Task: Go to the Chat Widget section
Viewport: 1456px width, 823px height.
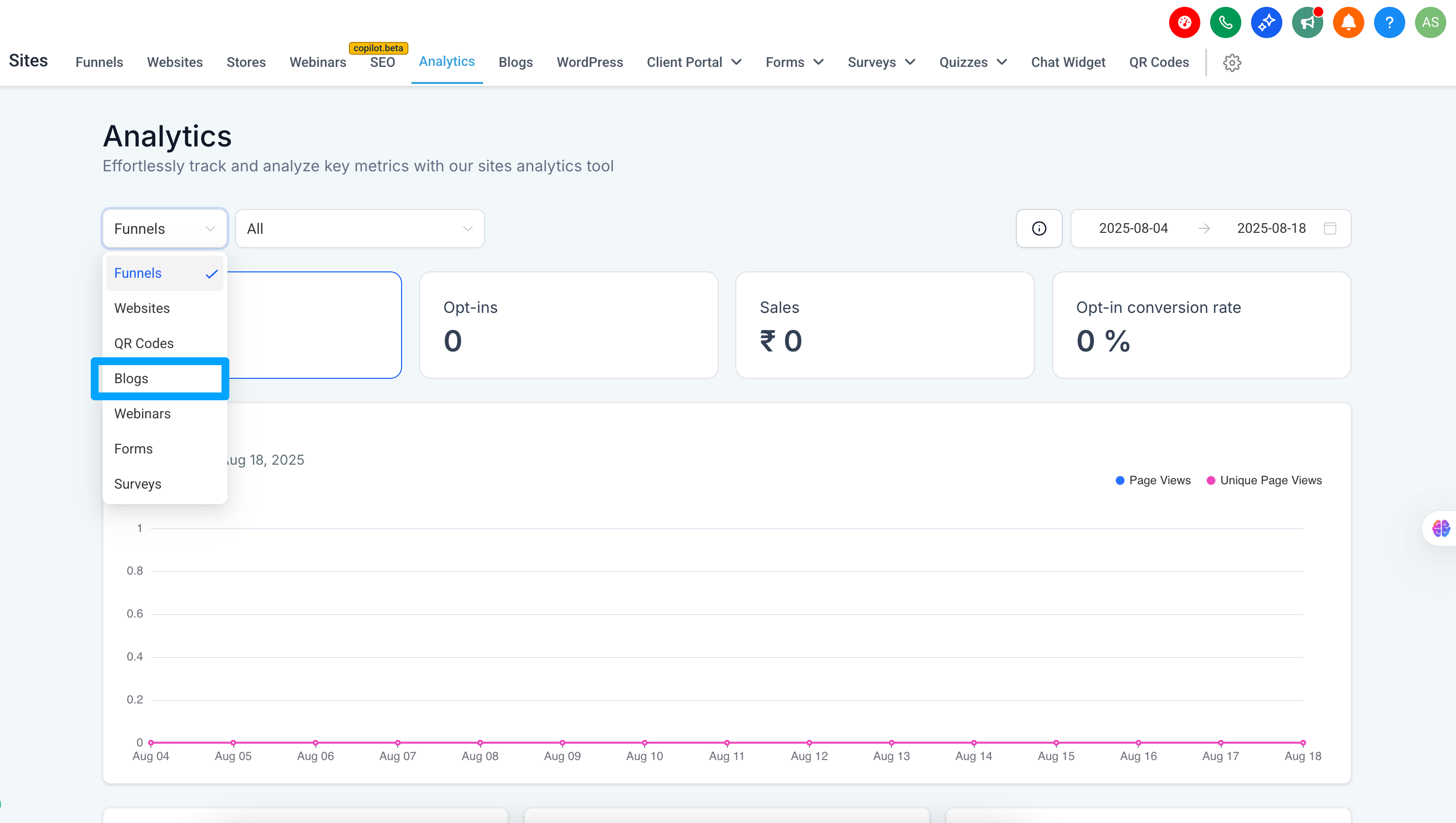Action: click(1068, 62)
